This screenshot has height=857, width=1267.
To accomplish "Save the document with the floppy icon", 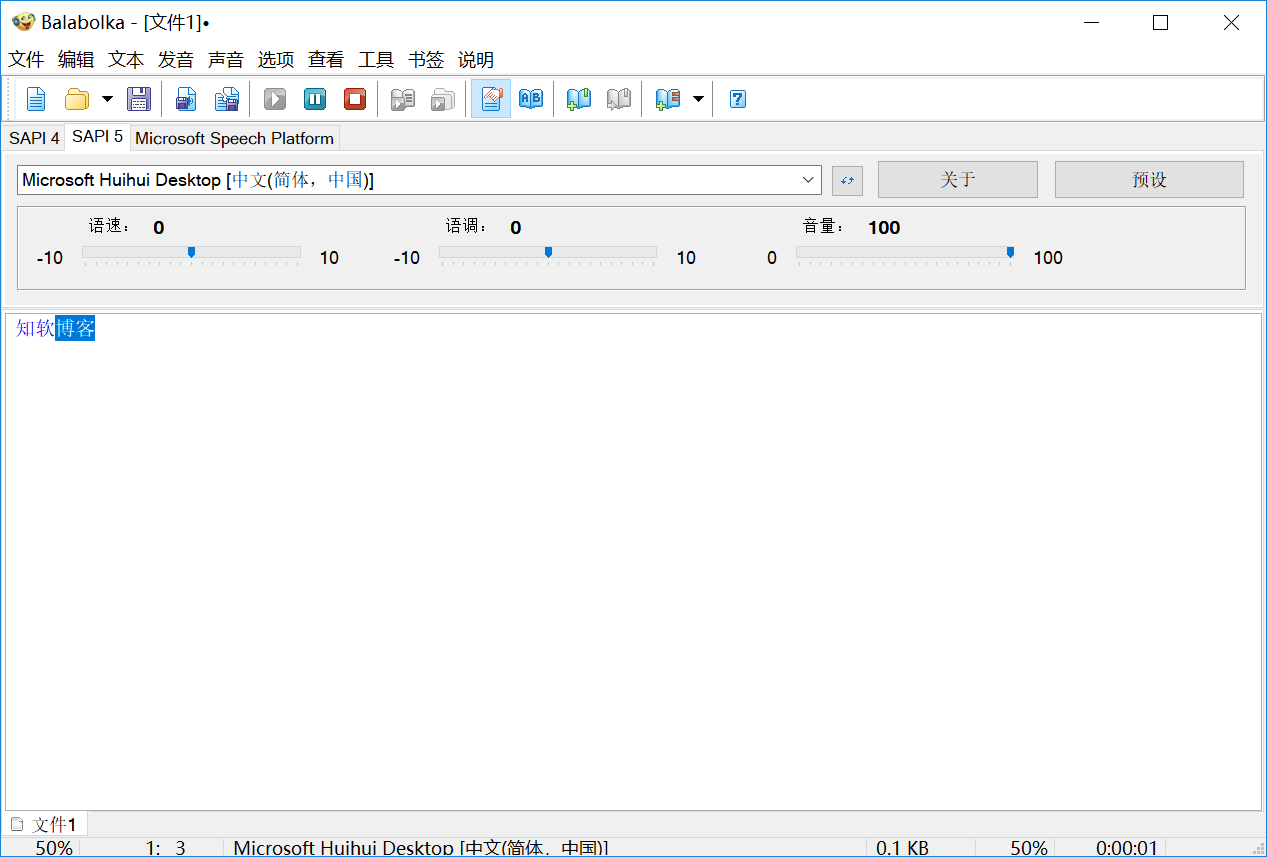I will pos(139,99).
